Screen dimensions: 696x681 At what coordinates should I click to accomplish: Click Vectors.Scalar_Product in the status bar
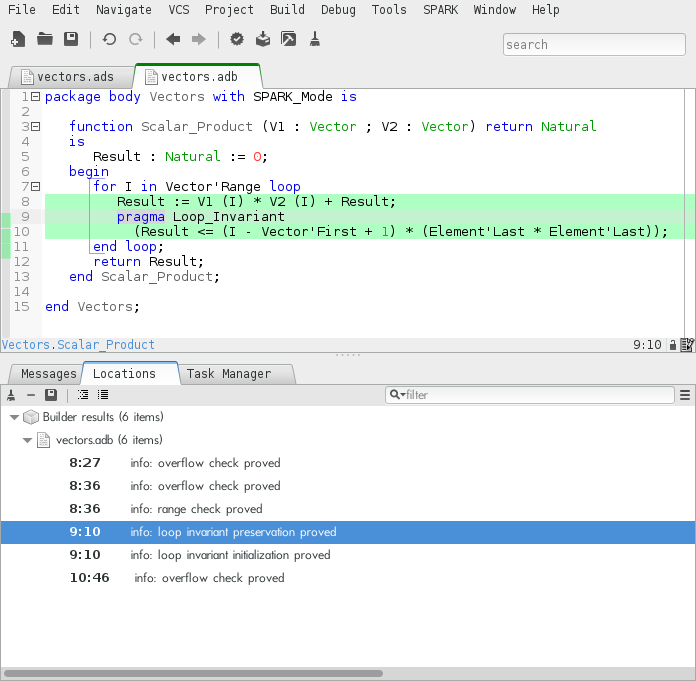(x=78, y=345)
